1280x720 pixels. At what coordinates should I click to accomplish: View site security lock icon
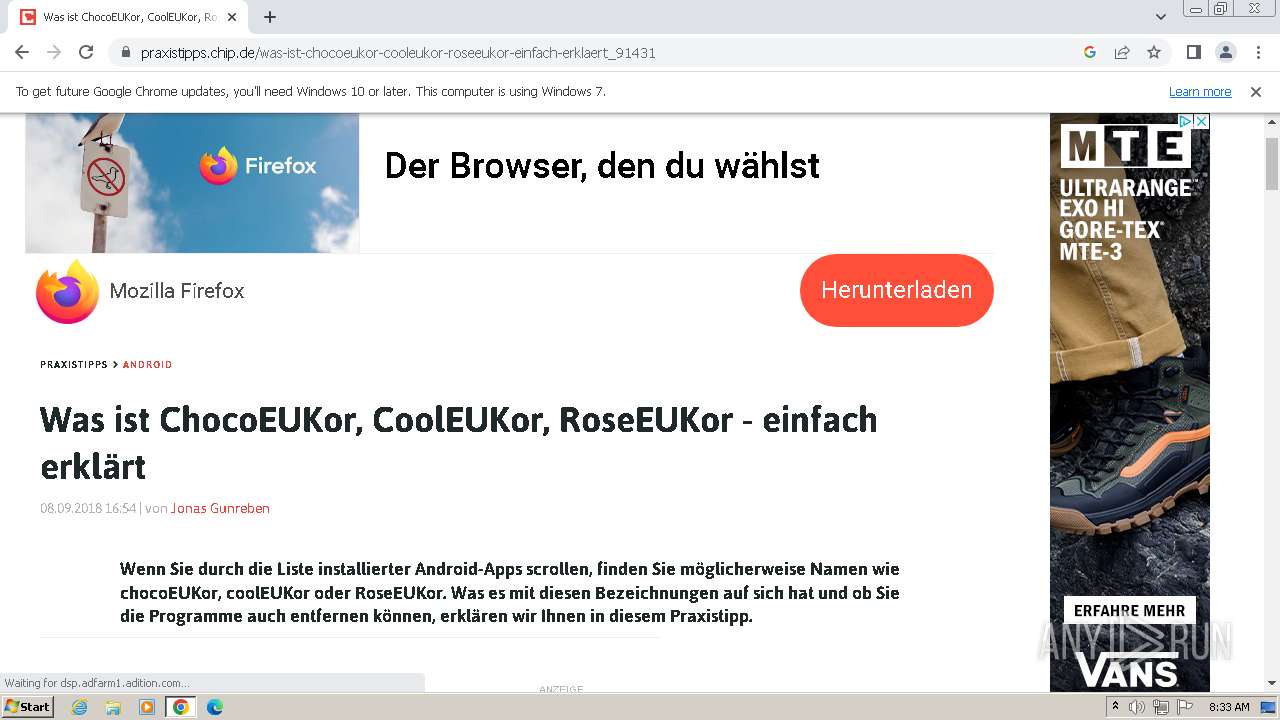pyautogui.click(x=125, y=53)
